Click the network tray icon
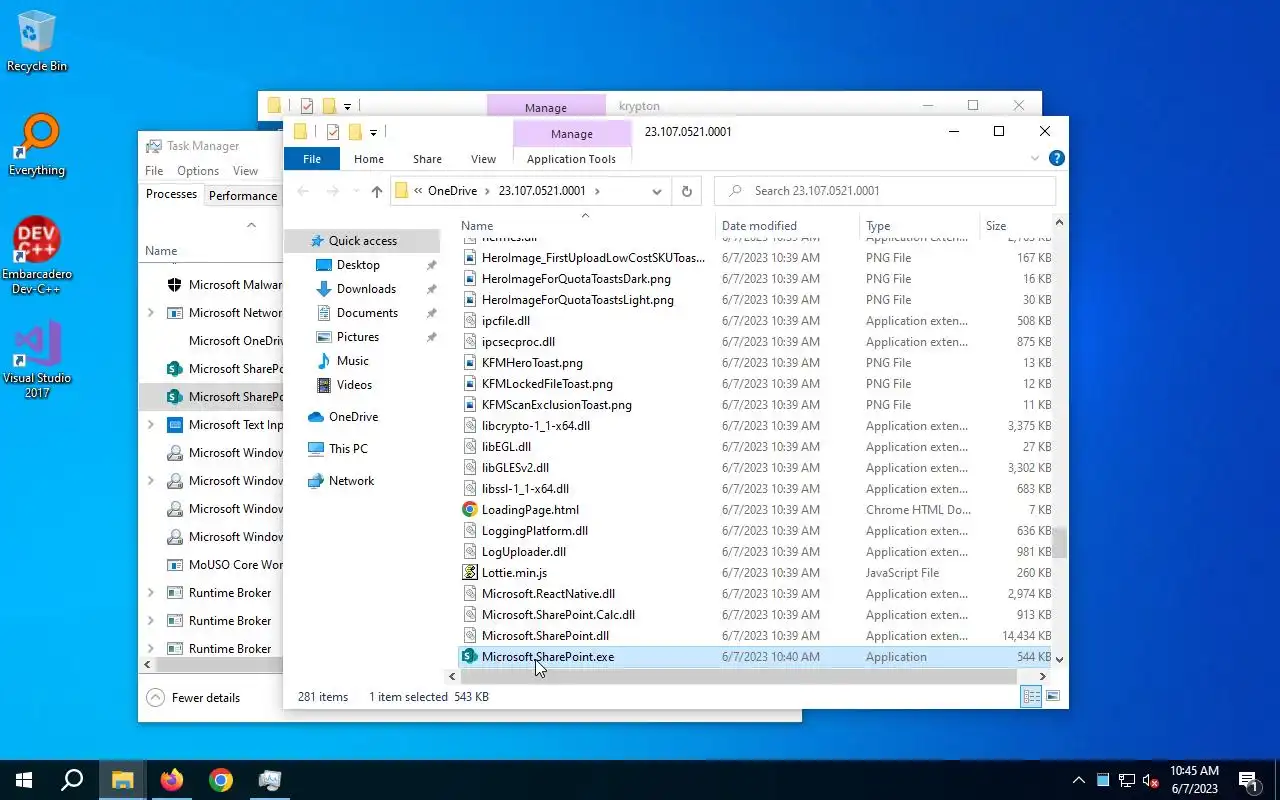The width and height of the screenshot is (1280, 800). tap(1127, 780)
